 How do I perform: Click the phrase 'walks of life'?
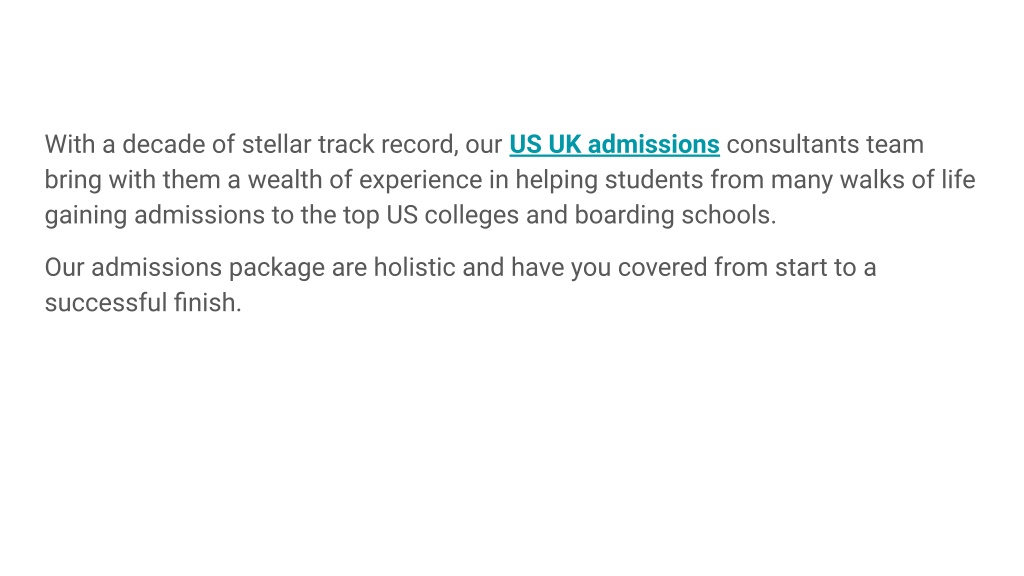click(x=907, y=180)
